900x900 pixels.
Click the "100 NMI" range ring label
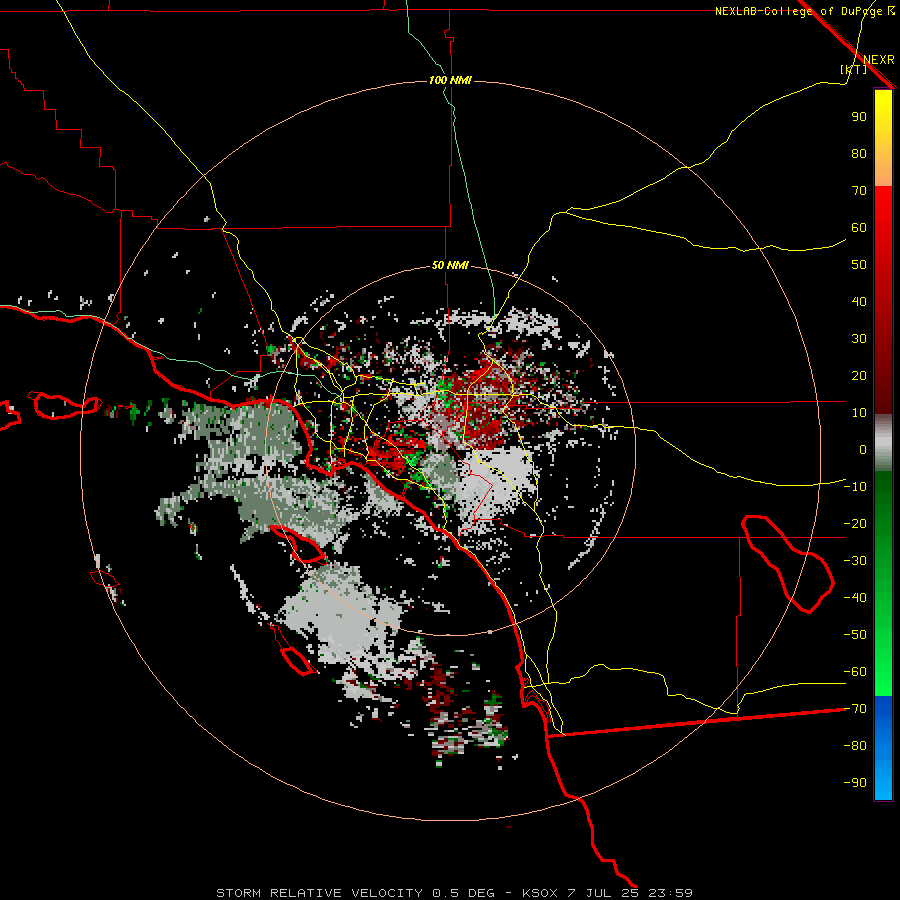point(450,80)
